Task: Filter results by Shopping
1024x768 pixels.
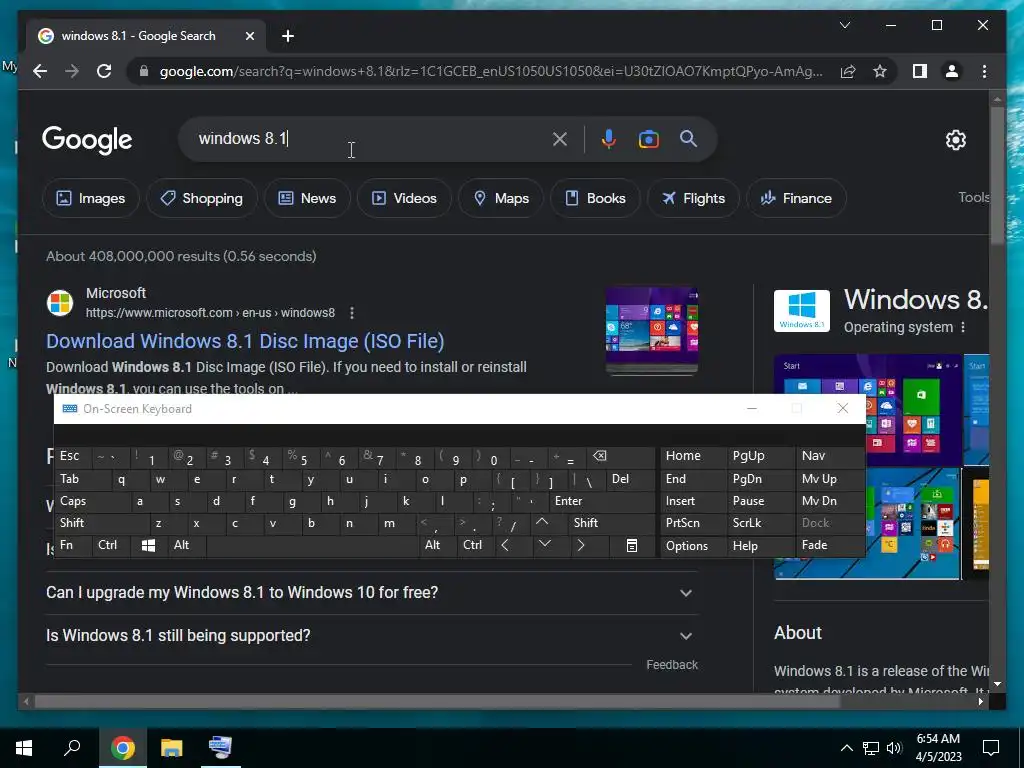Action: 202,198
